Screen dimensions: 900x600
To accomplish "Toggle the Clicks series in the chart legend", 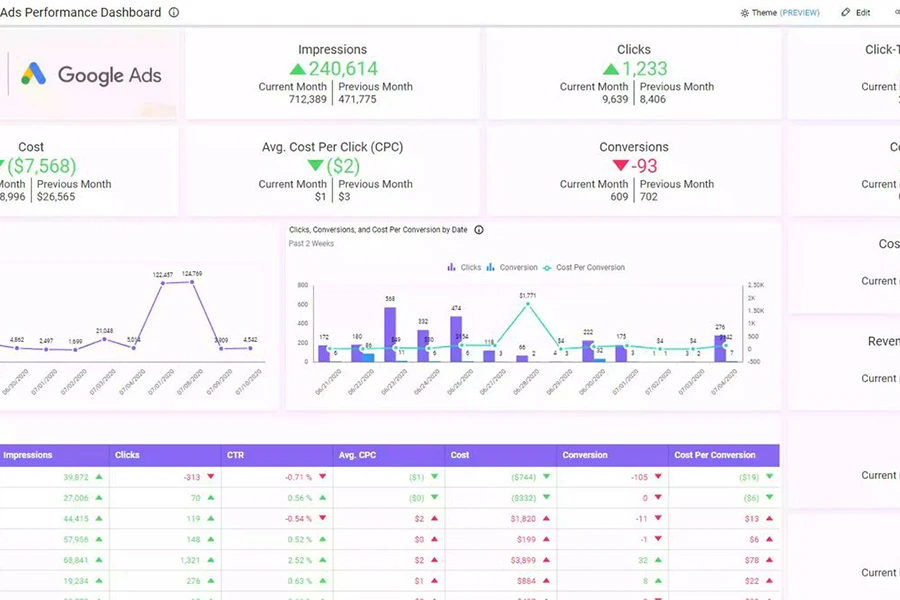I will coord(464,268).
